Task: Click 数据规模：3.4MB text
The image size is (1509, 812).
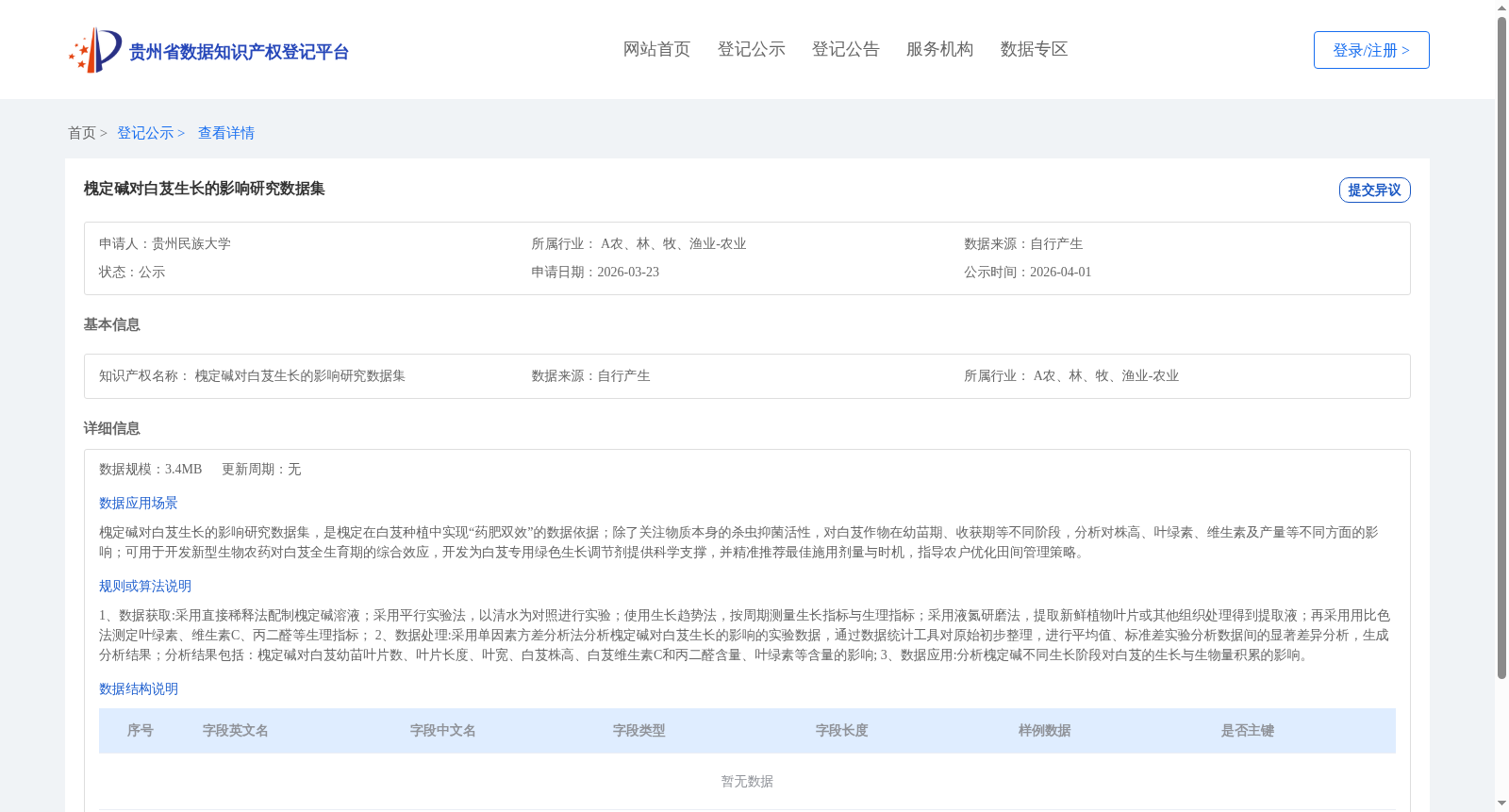Action: click(x=151, y=469)
